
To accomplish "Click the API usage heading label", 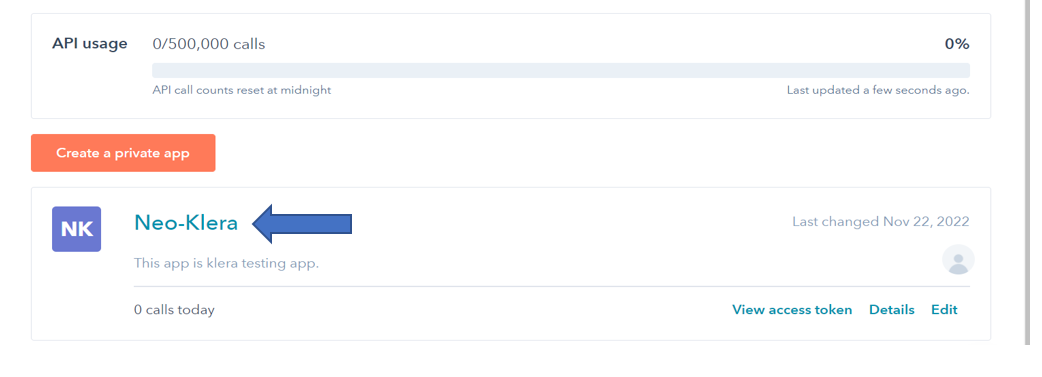I will pos(90,44).
